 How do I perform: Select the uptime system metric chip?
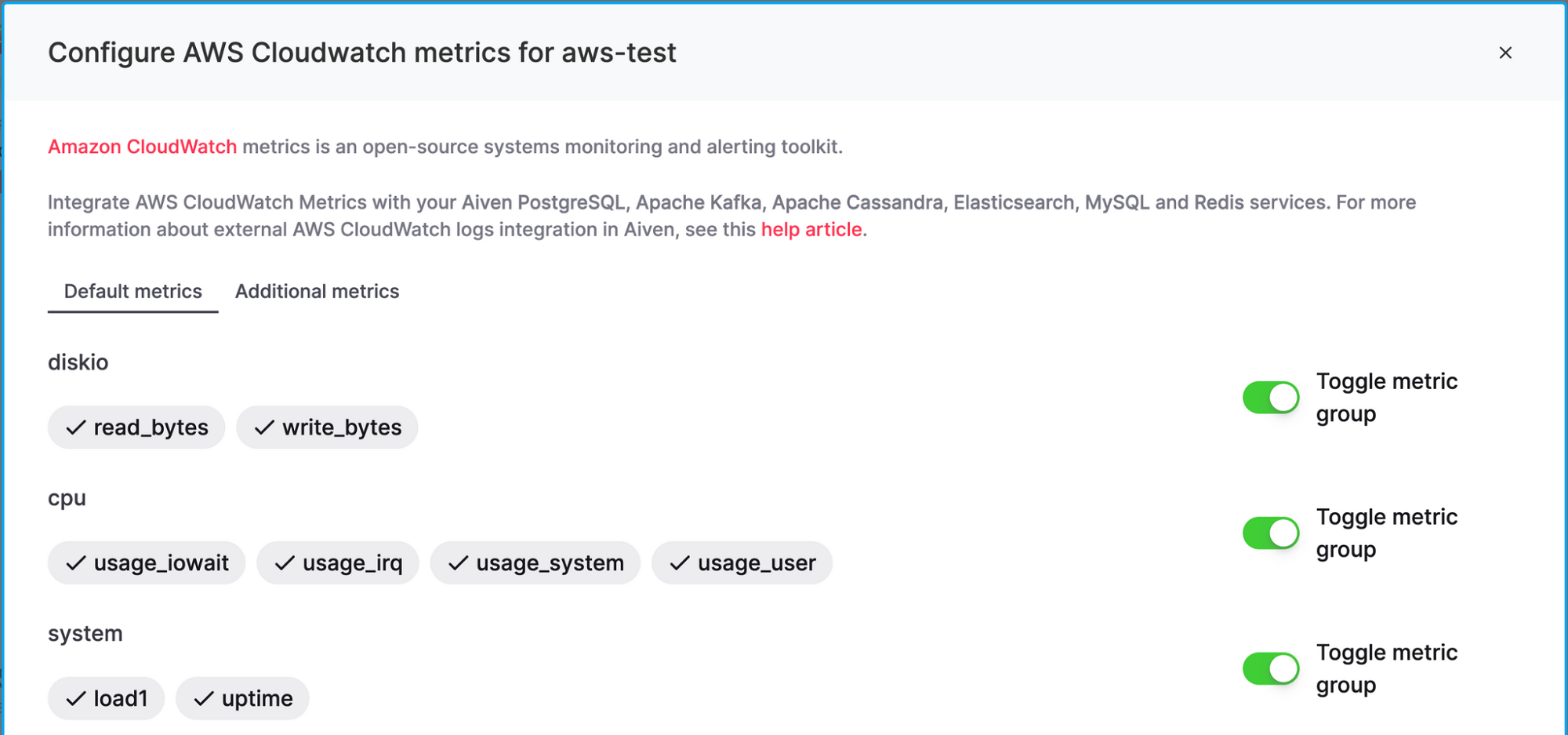point(242,697)
